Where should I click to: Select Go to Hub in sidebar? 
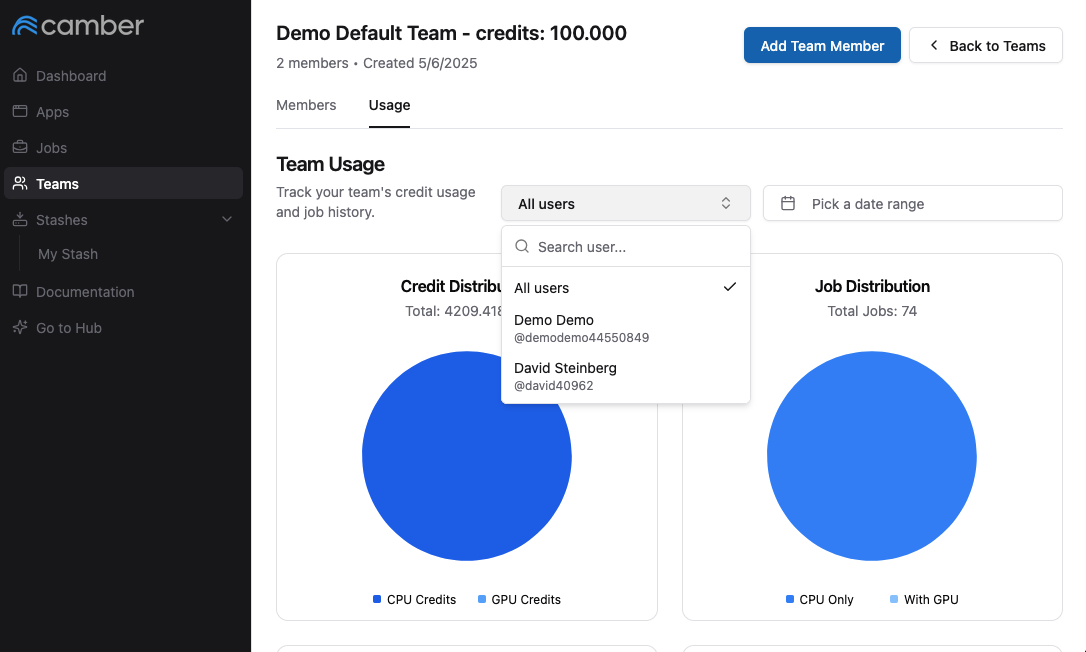[x=123, y=328]
